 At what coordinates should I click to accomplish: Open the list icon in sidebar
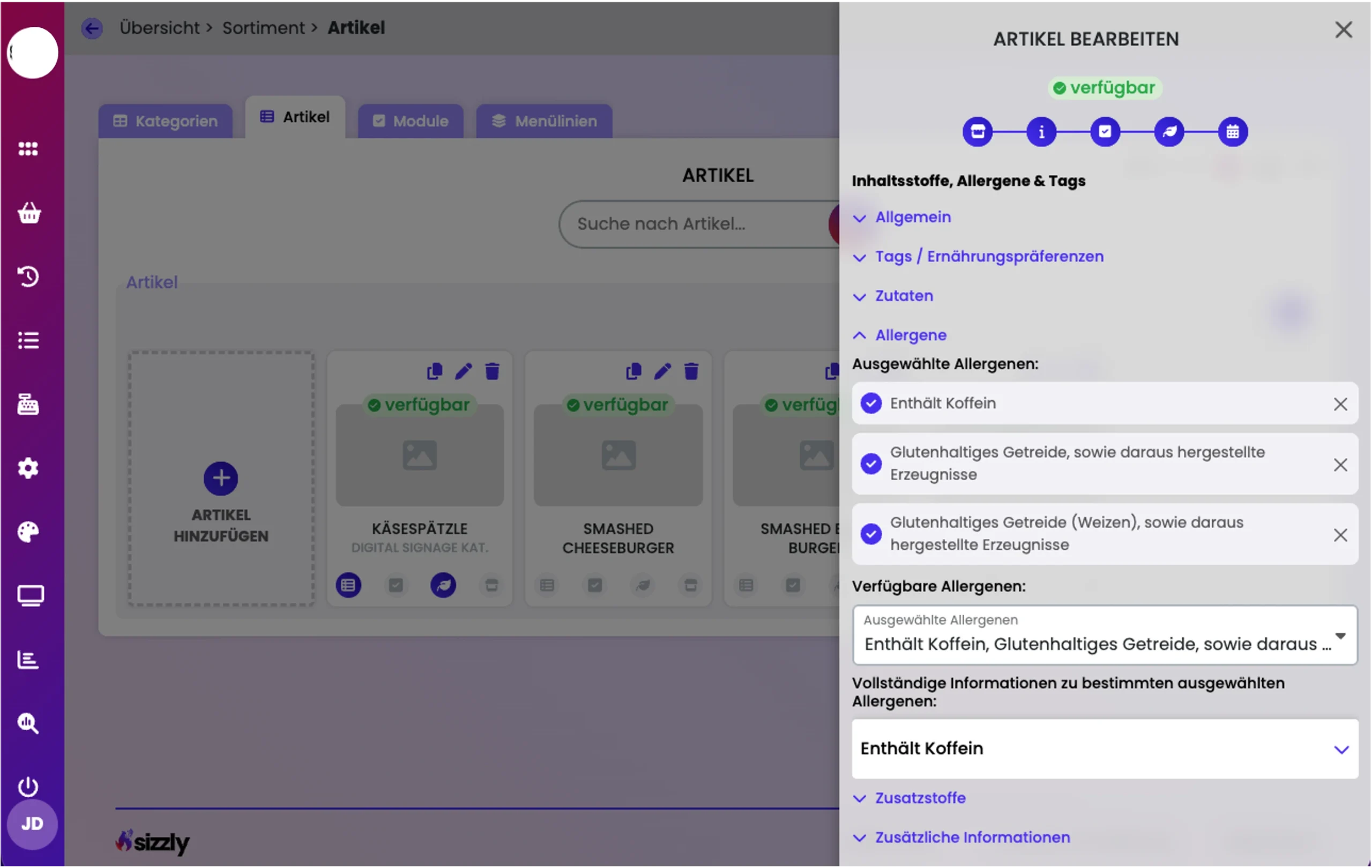[28, 341]
